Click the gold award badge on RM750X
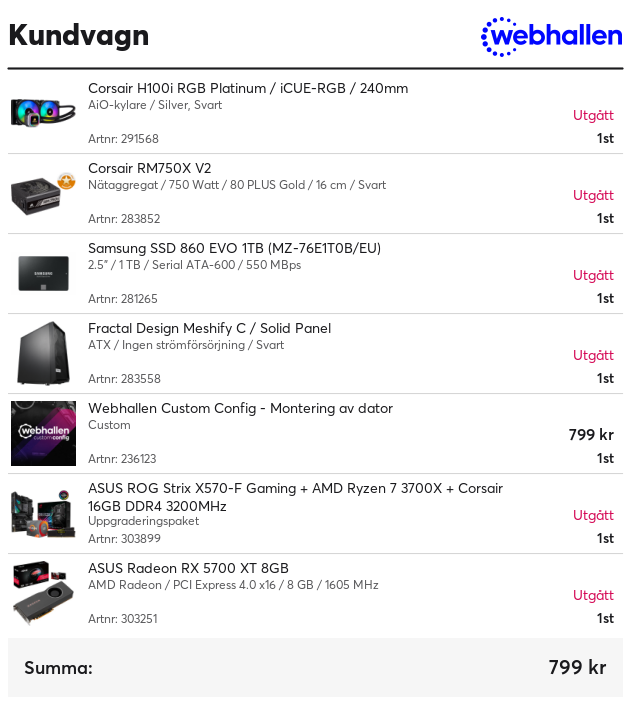Screen dimensions: 630x706 point(66,181)
